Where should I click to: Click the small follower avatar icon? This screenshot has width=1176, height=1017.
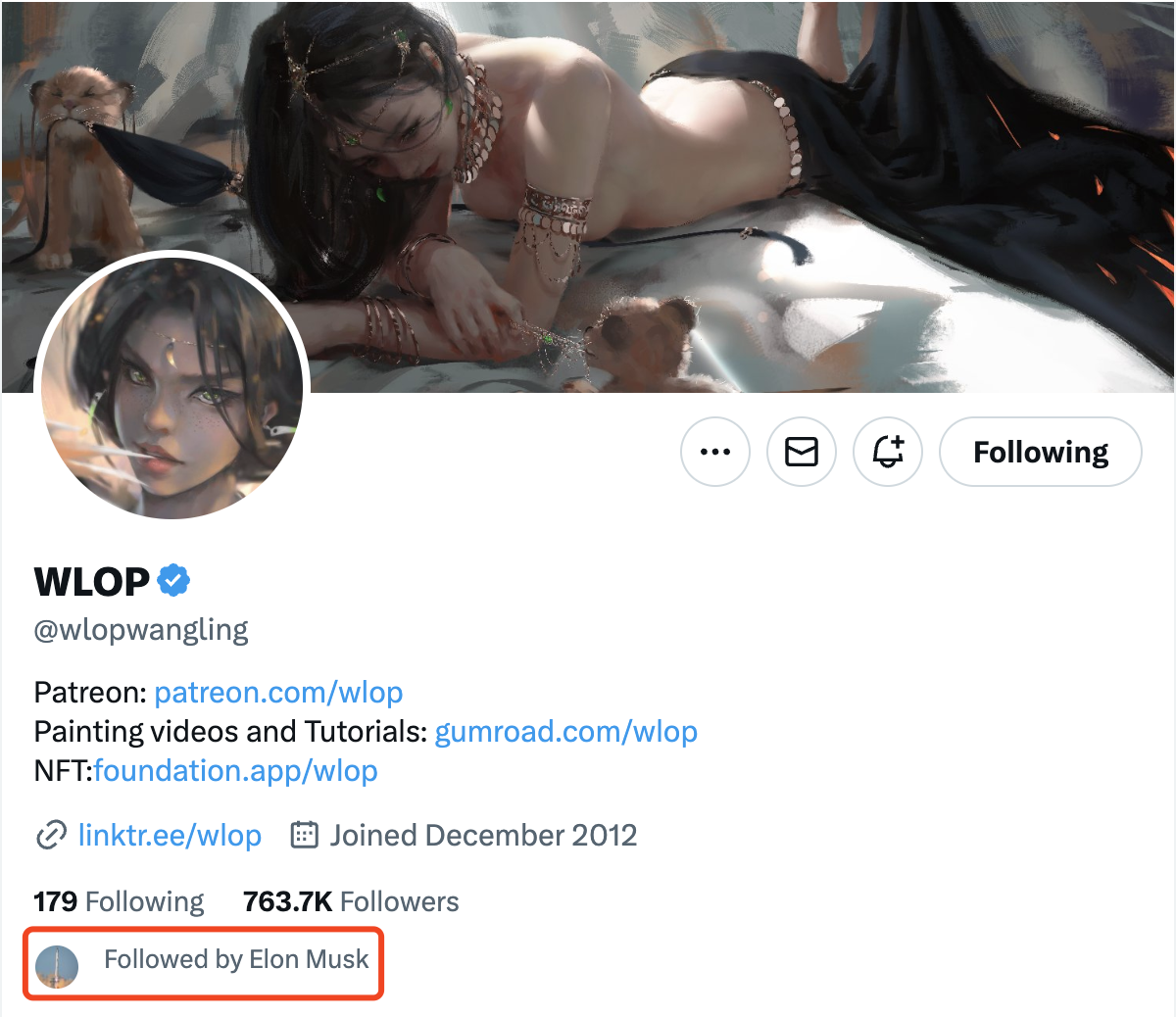[57, 966]
